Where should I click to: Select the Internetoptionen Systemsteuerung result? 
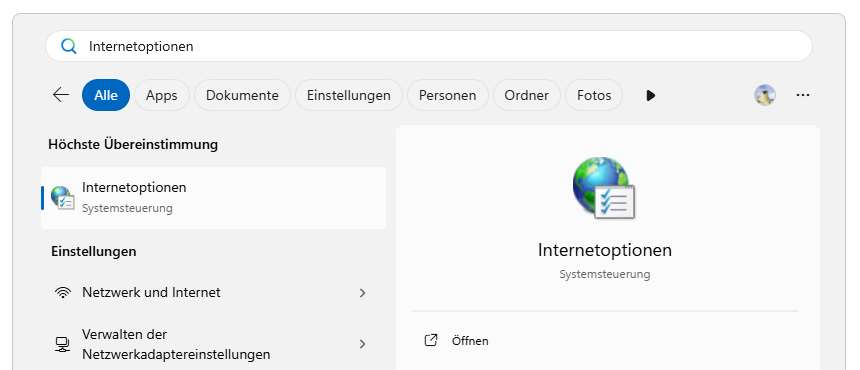coord(213,198)
